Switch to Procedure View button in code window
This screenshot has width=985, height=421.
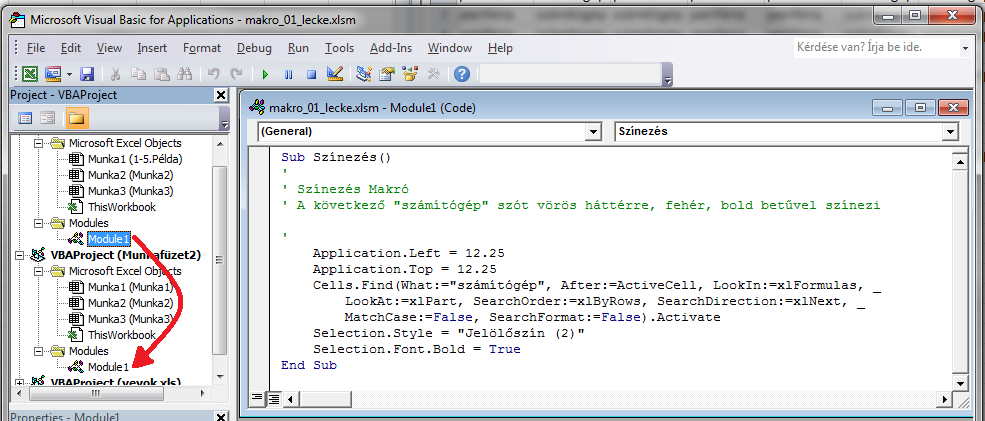point(256,398)
